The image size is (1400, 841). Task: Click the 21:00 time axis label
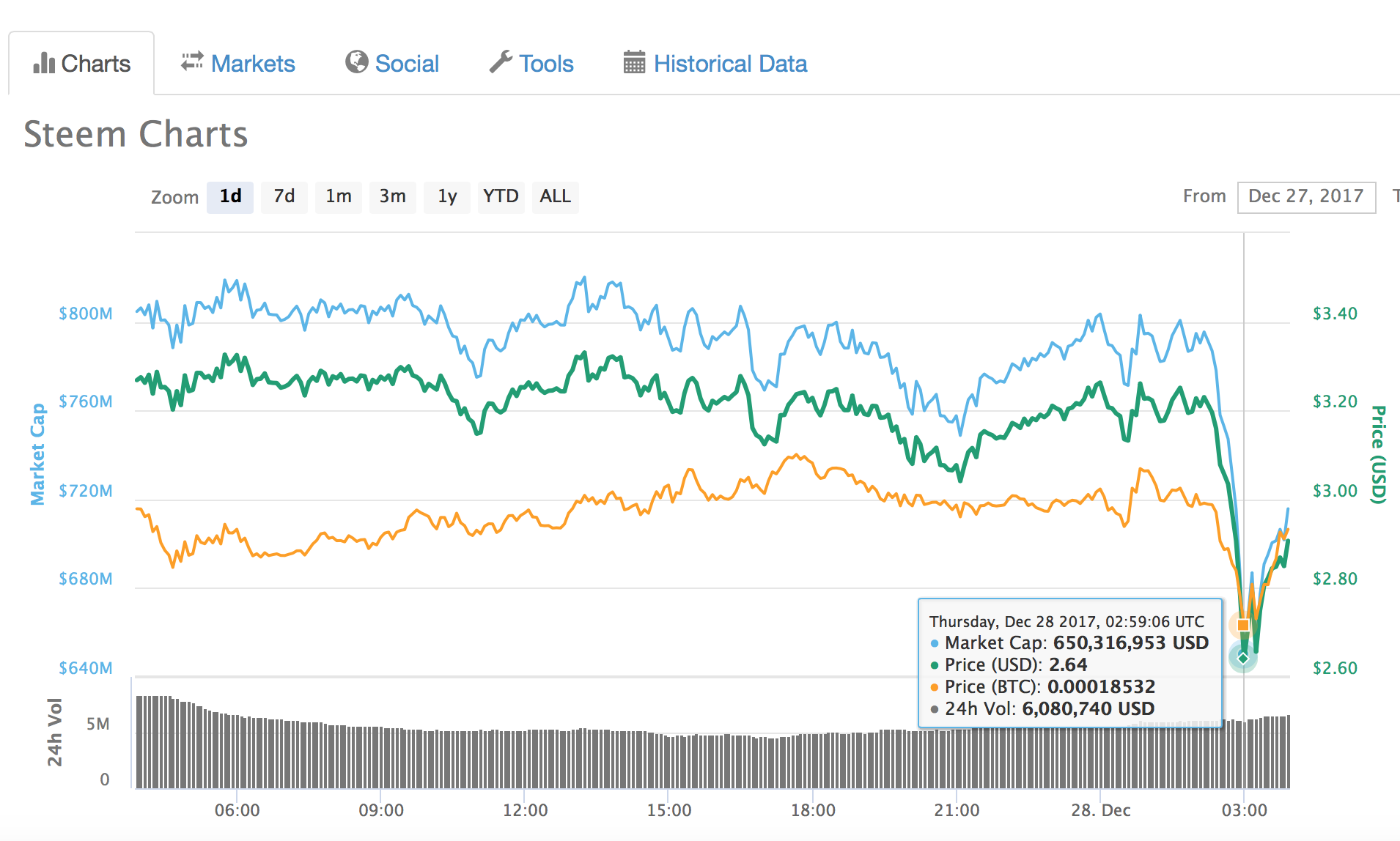coord(957,810)
